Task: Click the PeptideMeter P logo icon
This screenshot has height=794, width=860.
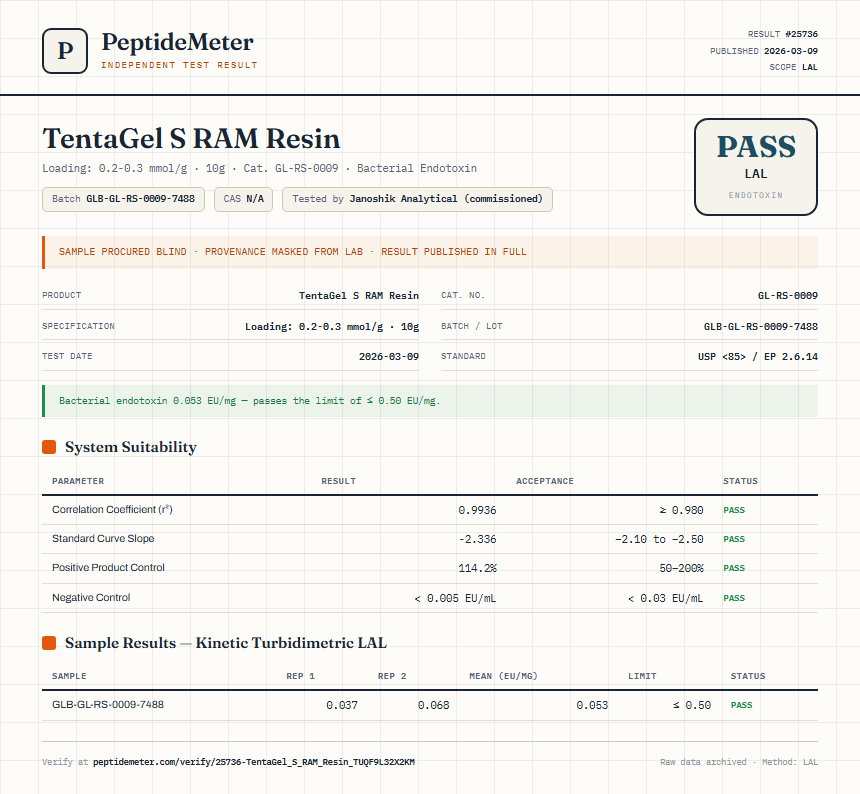Action: [65, 51]
